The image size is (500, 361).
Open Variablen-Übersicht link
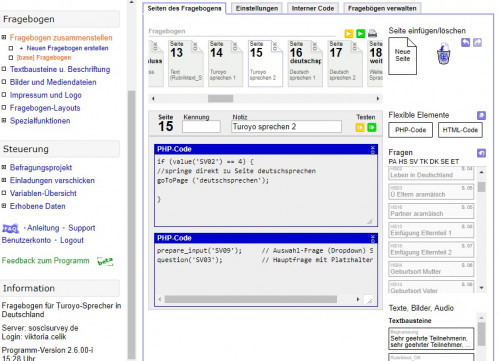point(43,193)
